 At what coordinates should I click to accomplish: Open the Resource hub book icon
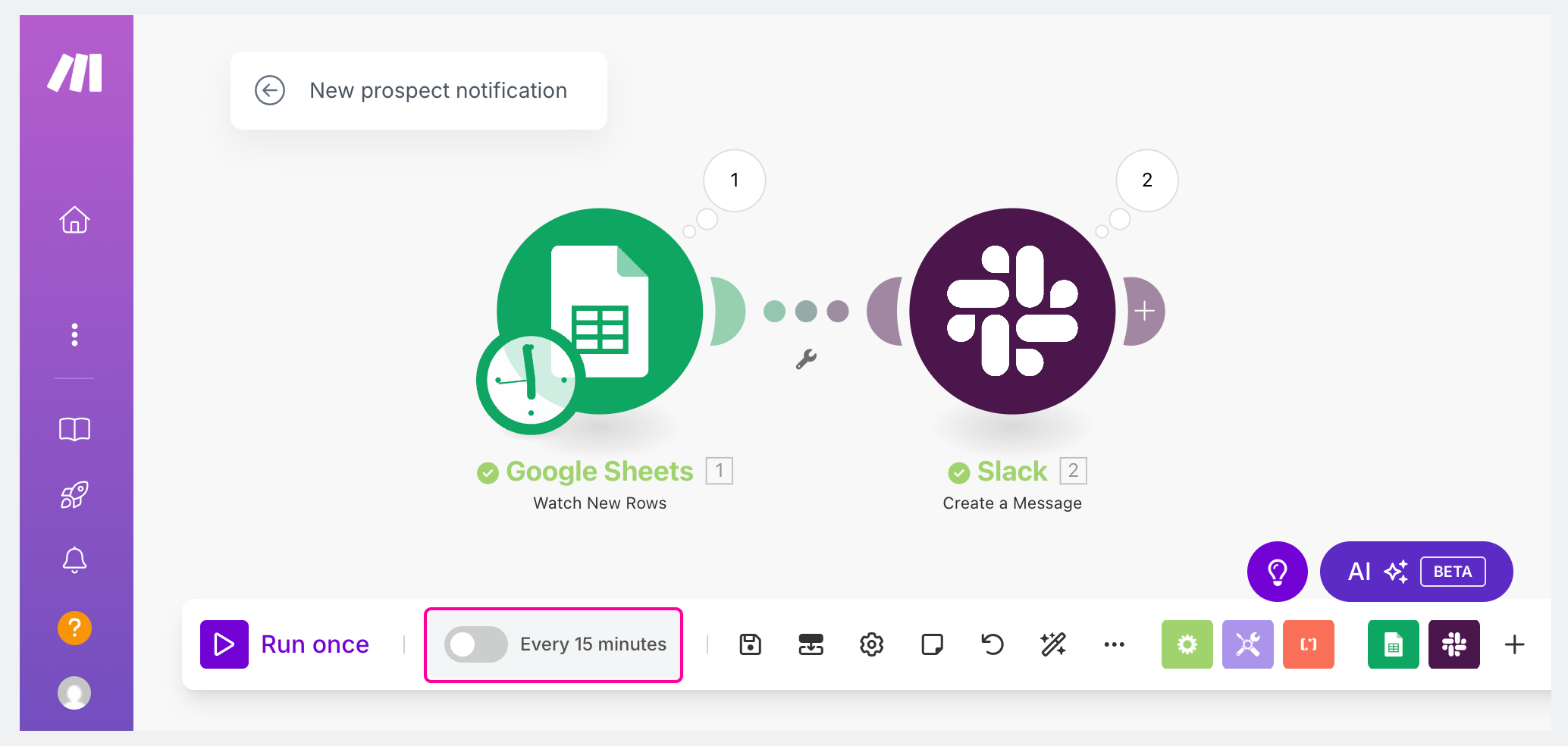click(x=74, y=429)
